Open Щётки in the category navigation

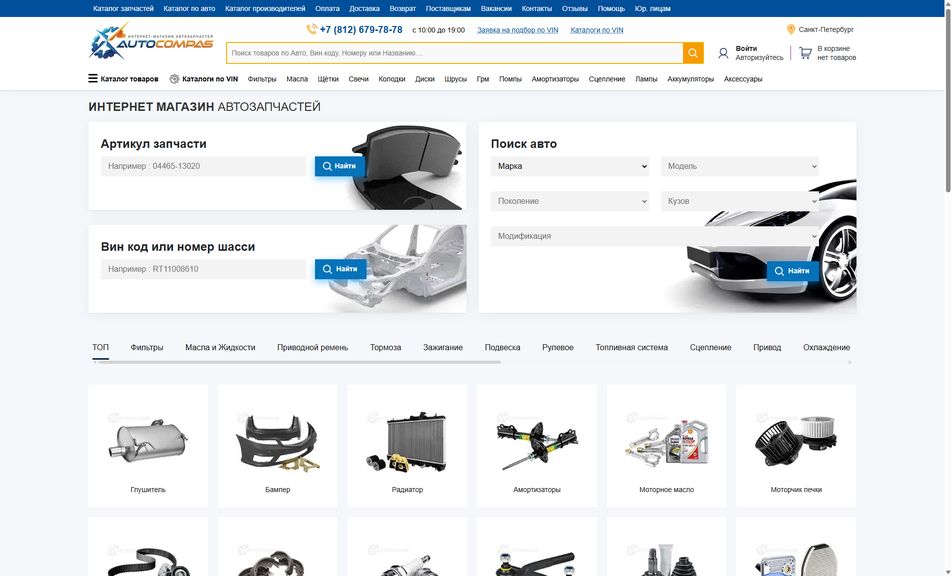pos(328,79)
